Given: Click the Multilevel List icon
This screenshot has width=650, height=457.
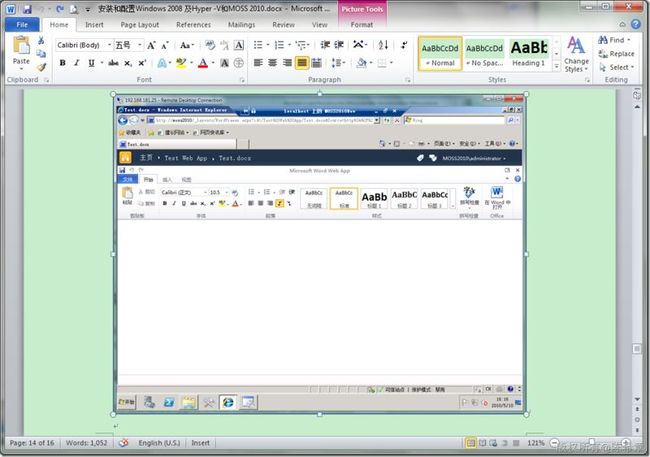Looking at the screenshot, I should pos(301,45).
